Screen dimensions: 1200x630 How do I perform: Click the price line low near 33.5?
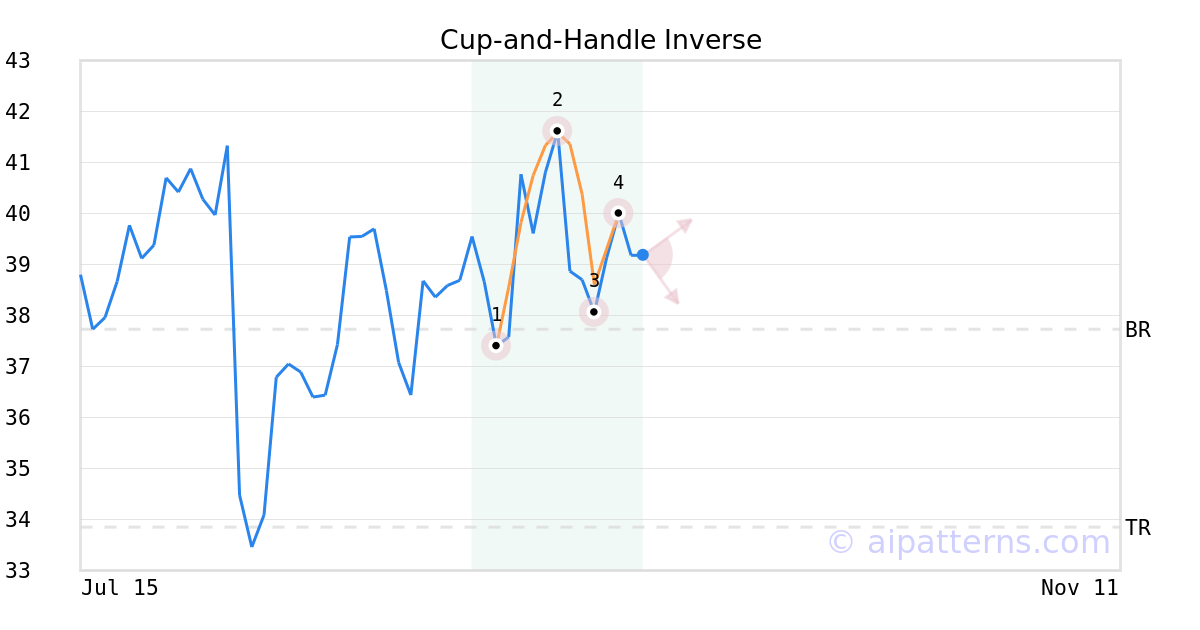(252, 545)
